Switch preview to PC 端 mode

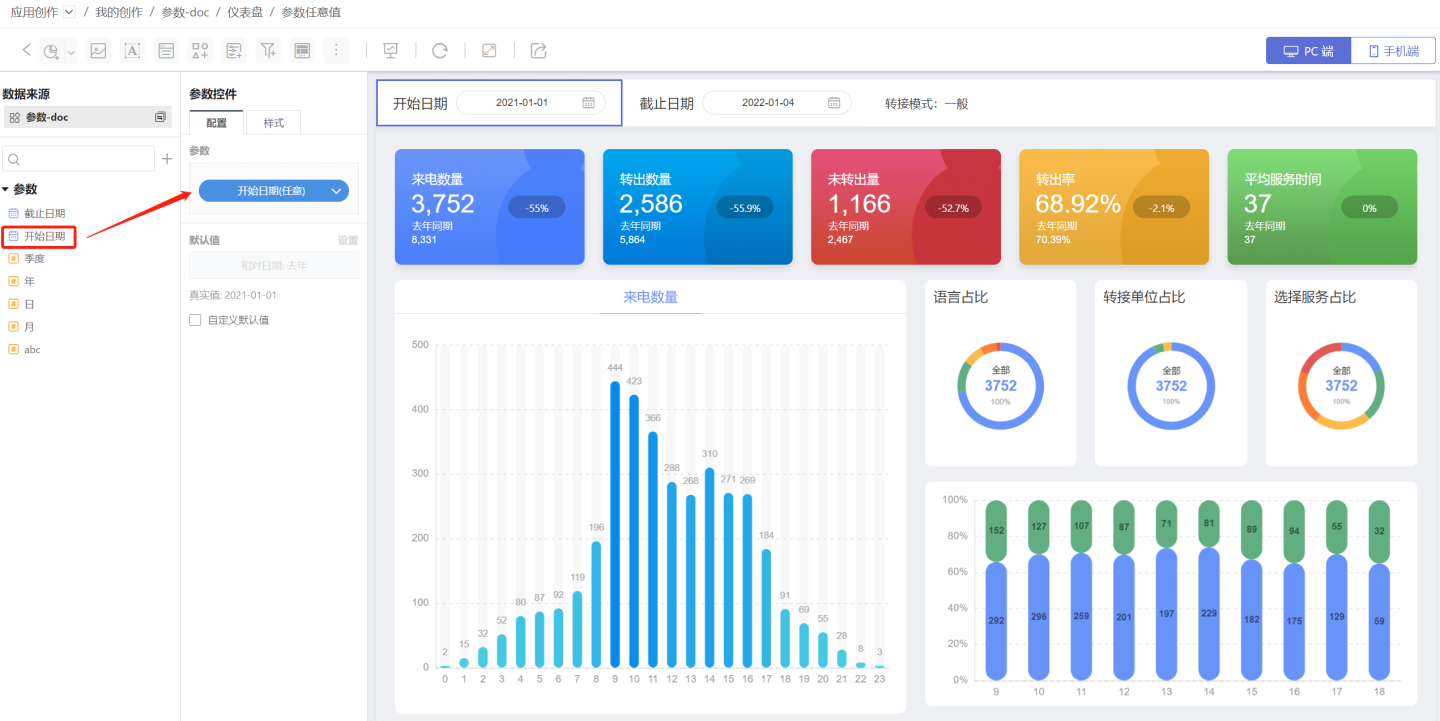[1308, 51]
